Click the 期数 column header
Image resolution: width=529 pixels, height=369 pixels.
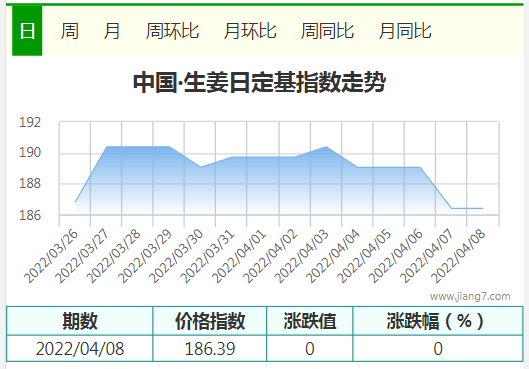[x=80, y=321]
